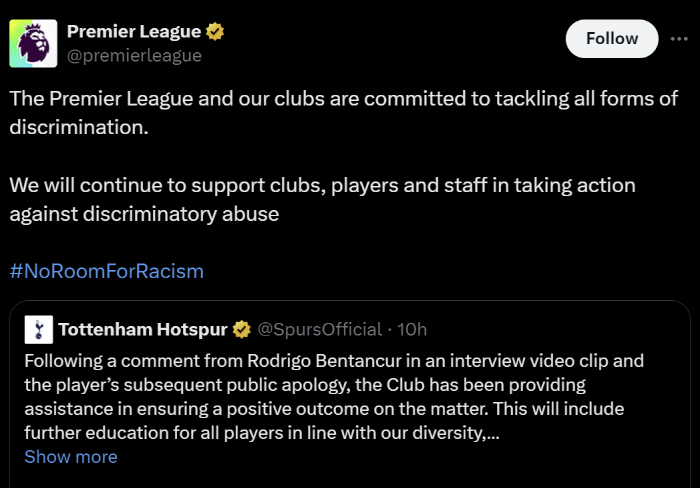Open the three-dot more options menu
700x488 pixels.
679,39
